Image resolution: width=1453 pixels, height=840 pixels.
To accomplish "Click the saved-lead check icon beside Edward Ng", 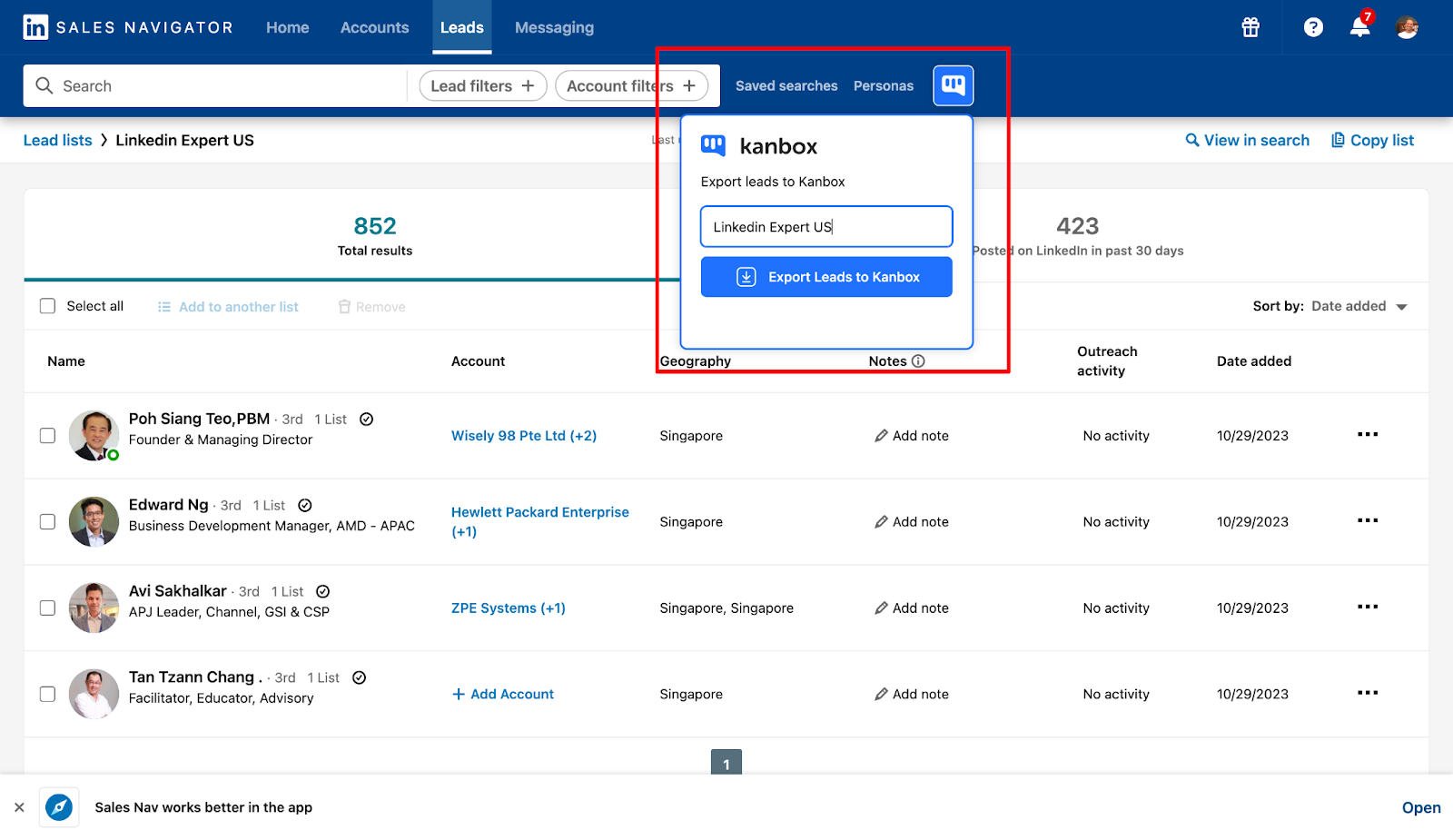I will 305,505.
